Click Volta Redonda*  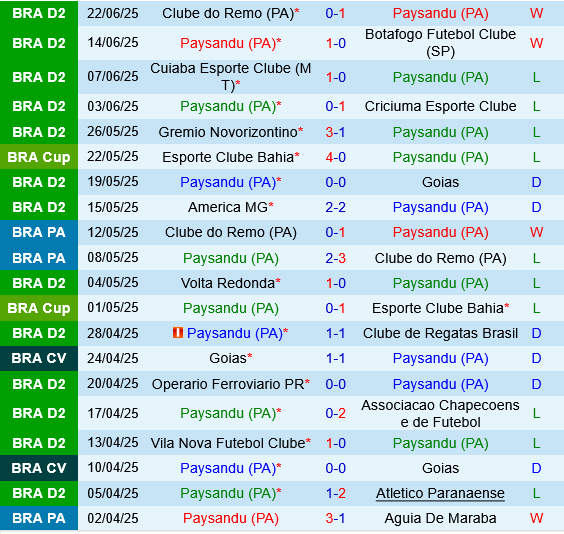point(231,283)
